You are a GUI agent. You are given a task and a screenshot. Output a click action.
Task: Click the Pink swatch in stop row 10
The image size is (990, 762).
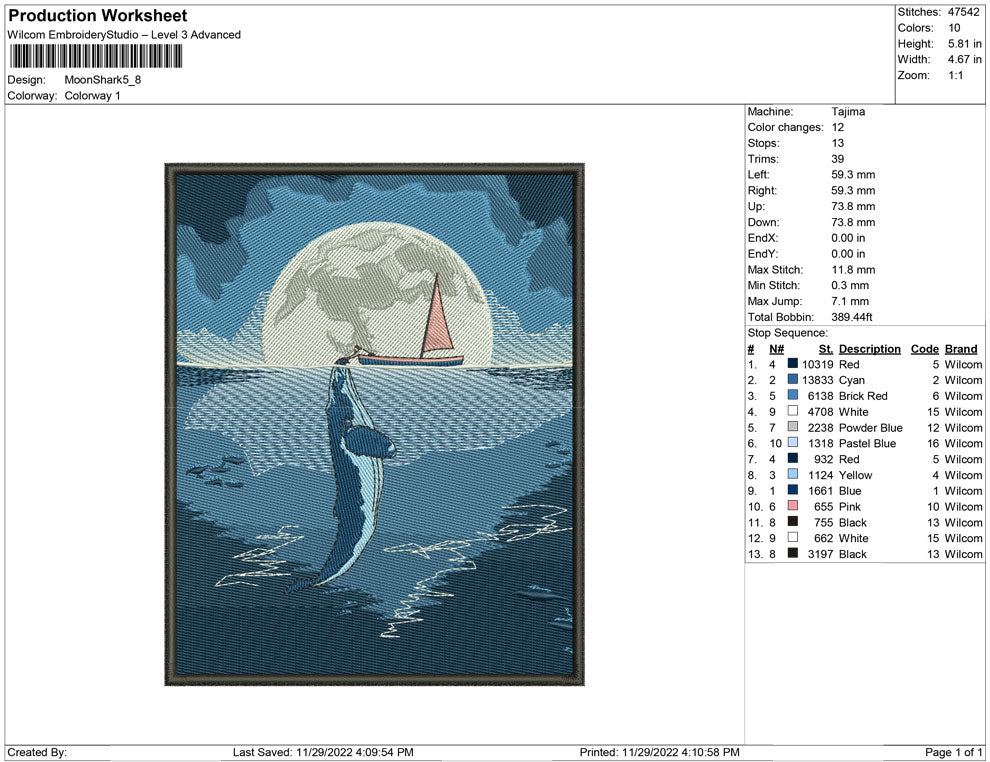click(792, 506)
